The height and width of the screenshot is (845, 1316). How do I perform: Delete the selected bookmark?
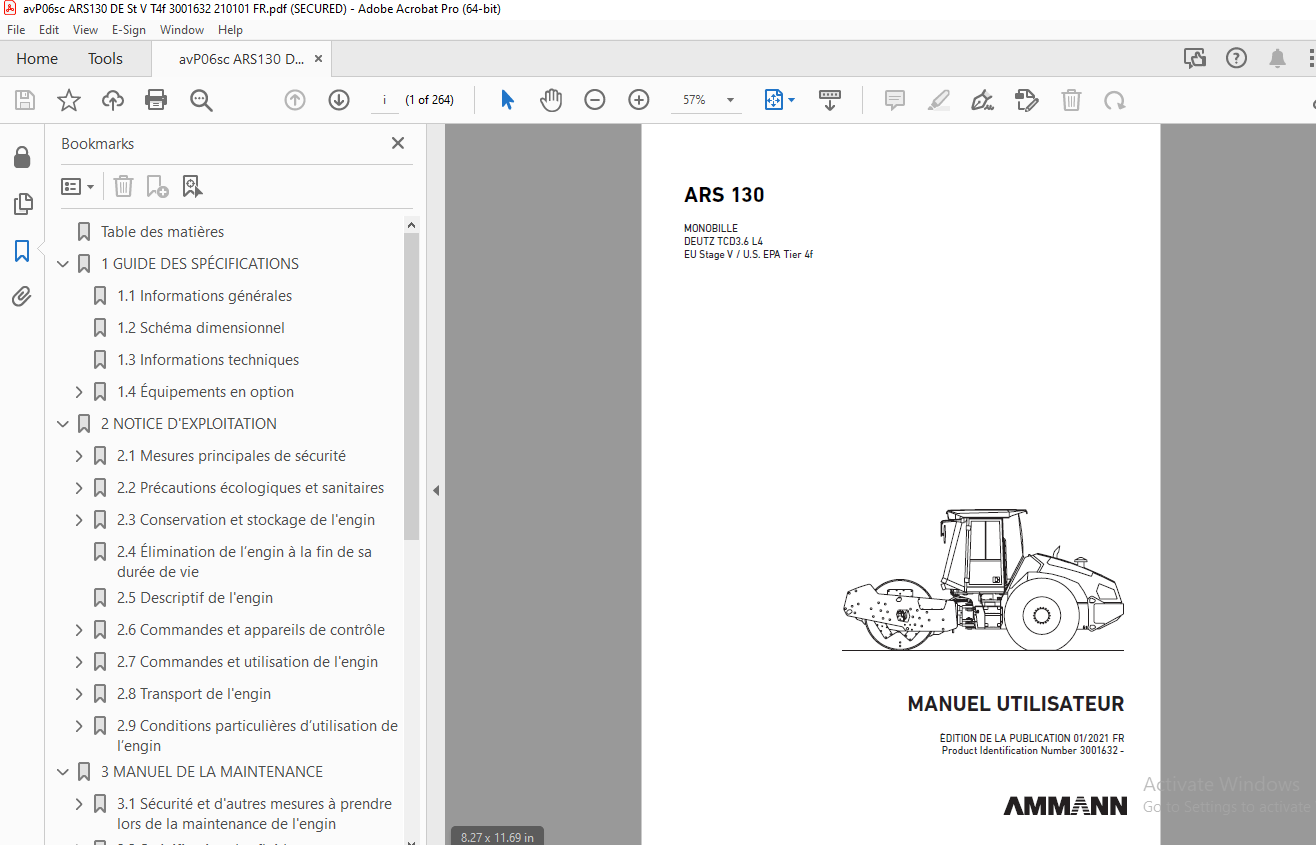click(x=123, y=186)
